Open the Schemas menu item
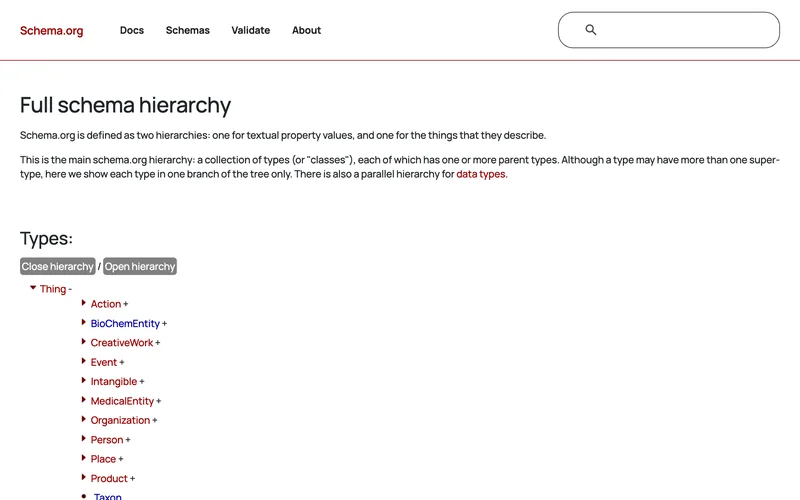 click(188, 30)
